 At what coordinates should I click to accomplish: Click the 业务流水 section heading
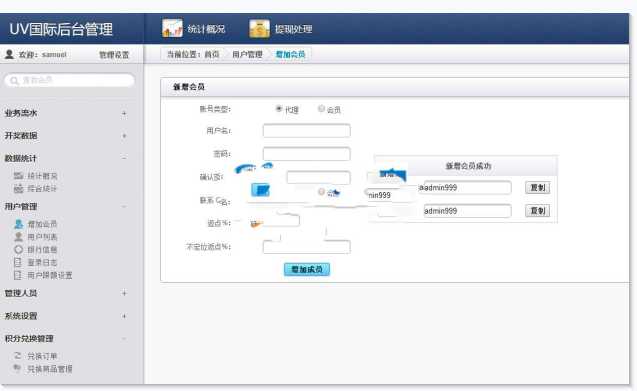click(21, 113)
